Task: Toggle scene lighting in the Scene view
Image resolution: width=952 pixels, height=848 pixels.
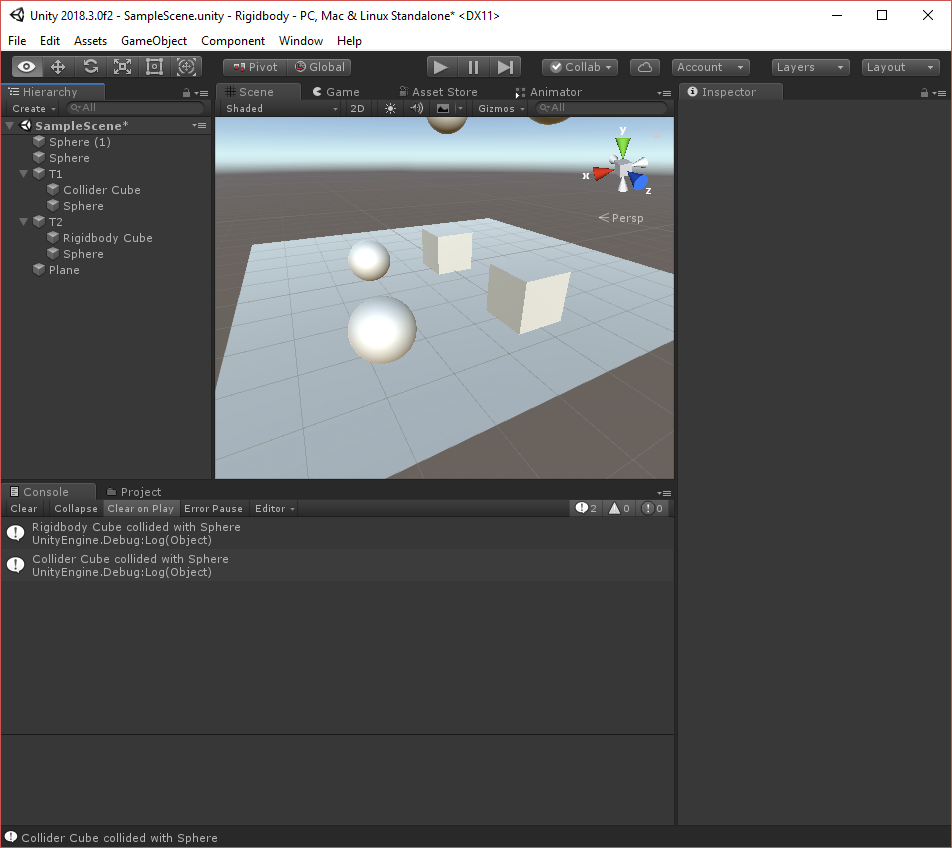Action: (389, 108)
